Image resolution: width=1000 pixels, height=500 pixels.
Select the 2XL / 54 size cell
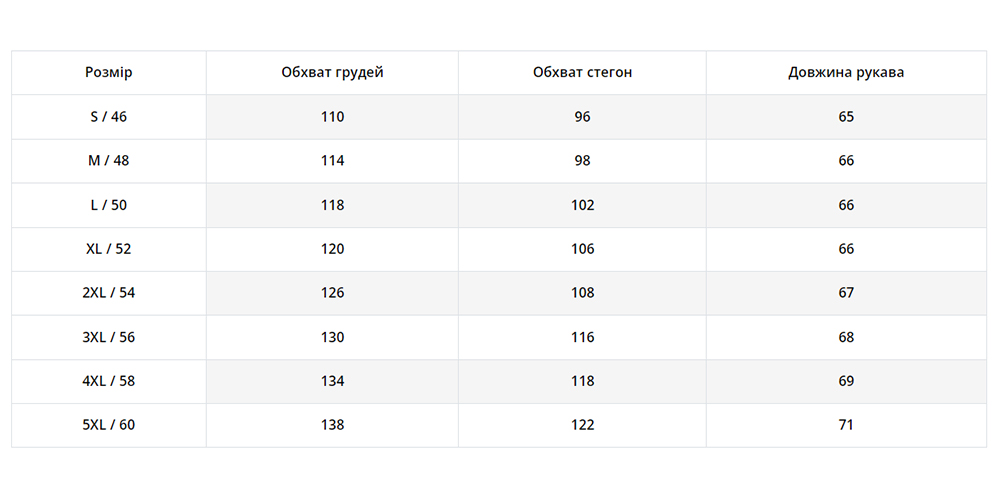(x=109, y=293)
